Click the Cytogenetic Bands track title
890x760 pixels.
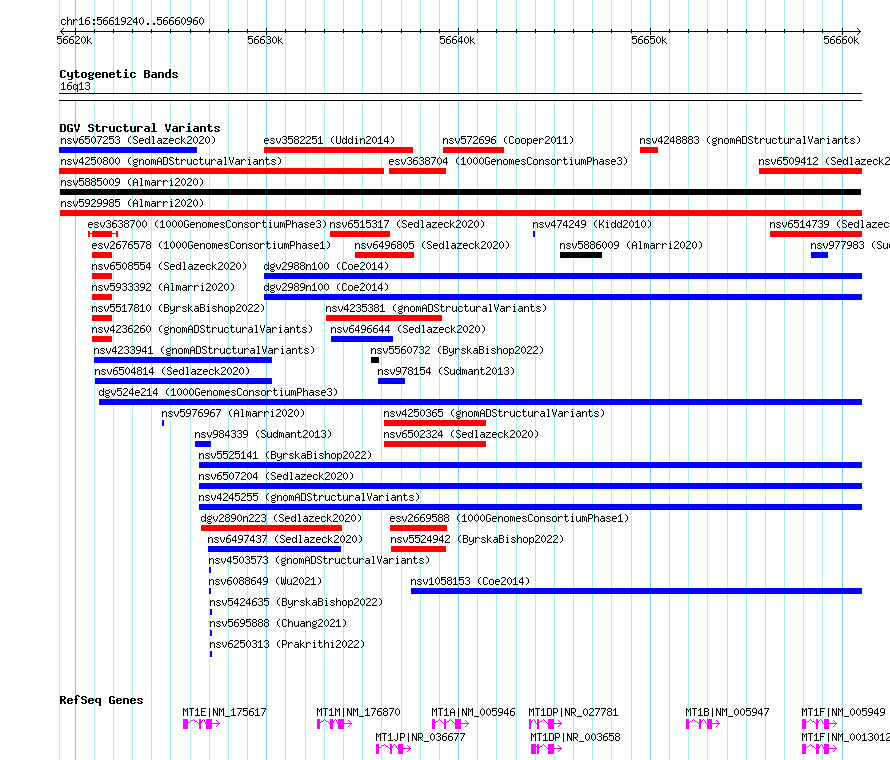click(119, 74)
